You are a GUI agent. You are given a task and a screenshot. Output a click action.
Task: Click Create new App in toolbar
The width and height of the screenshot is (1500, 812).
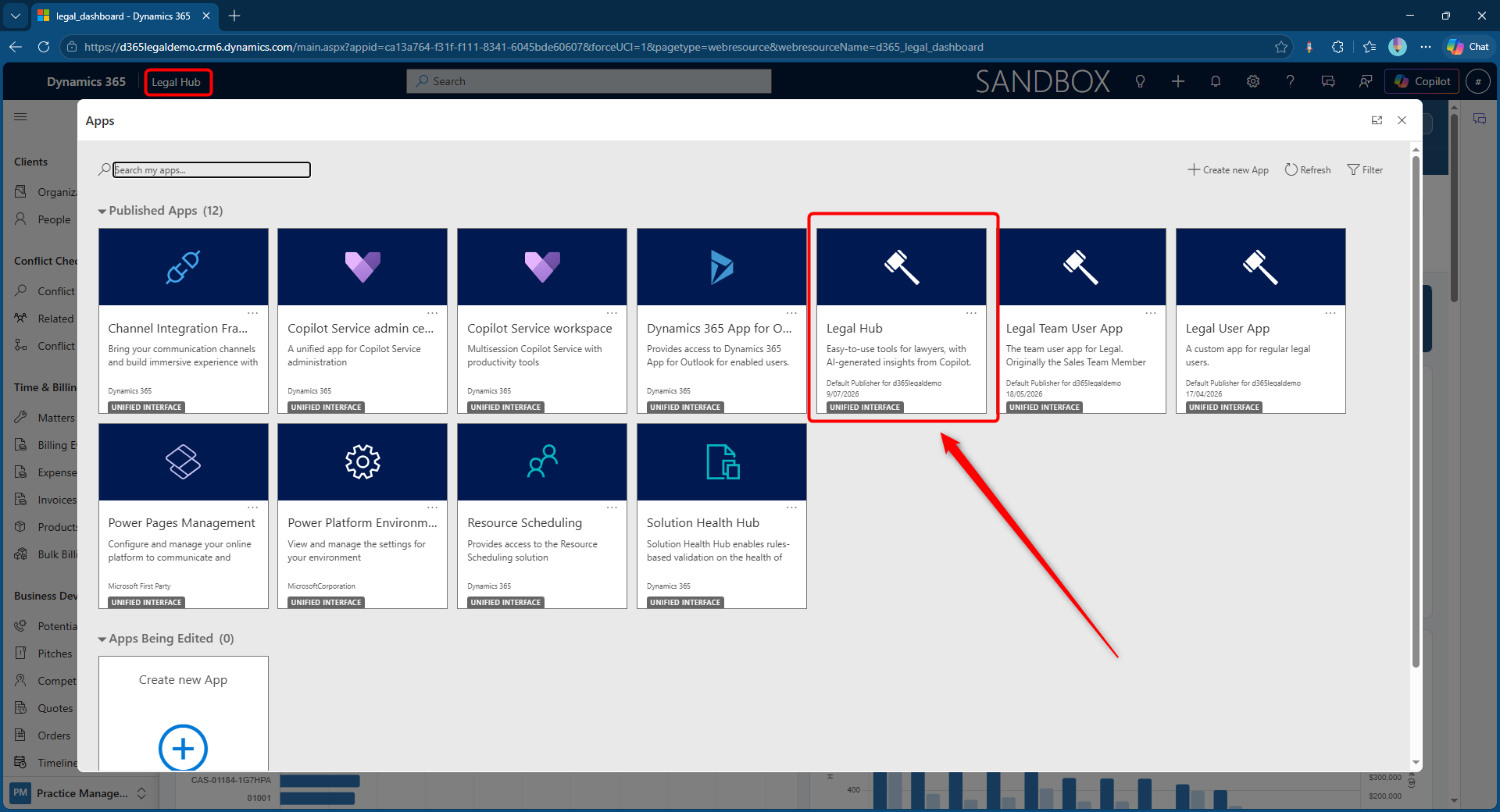pos(1228,169)
